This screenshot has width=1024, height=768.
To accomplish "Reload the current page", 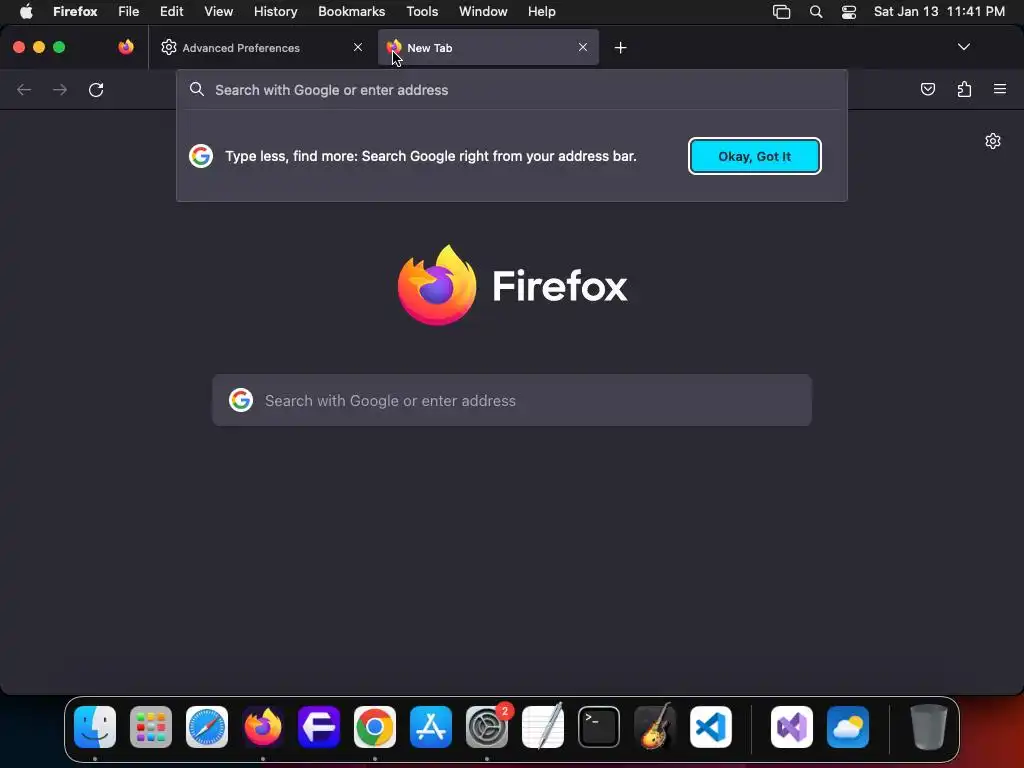I will tap(96, 89).
